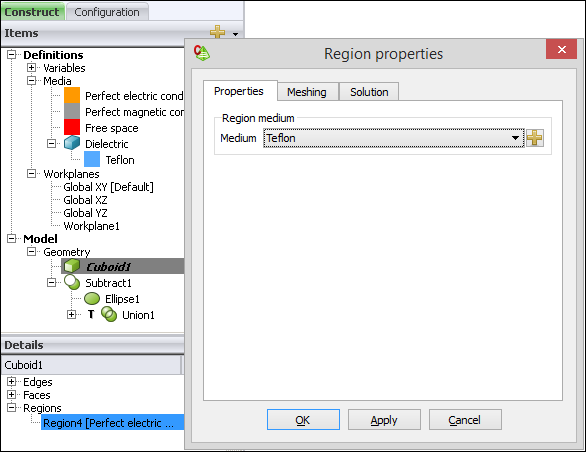Image resolution: width=586 pixels, height=452 pixels.
Task: Click the Subtract1 boolean icon
Action: (x=72, y=282)
